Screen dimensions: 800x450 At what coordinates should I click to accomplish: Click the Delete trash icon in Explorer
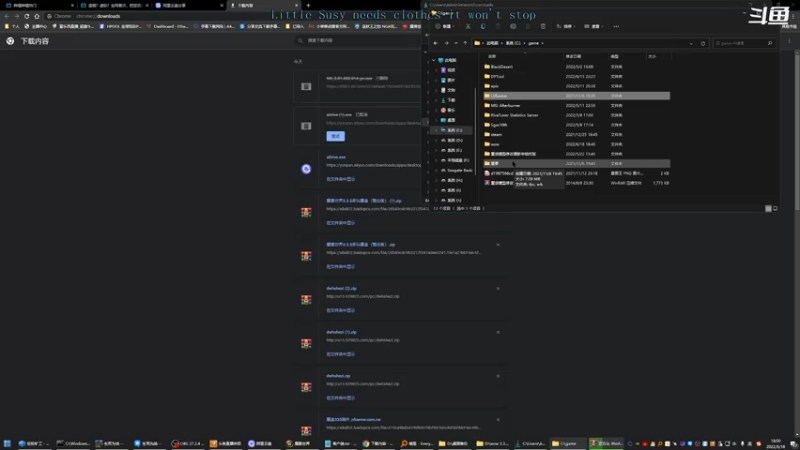tap(543, 26)
